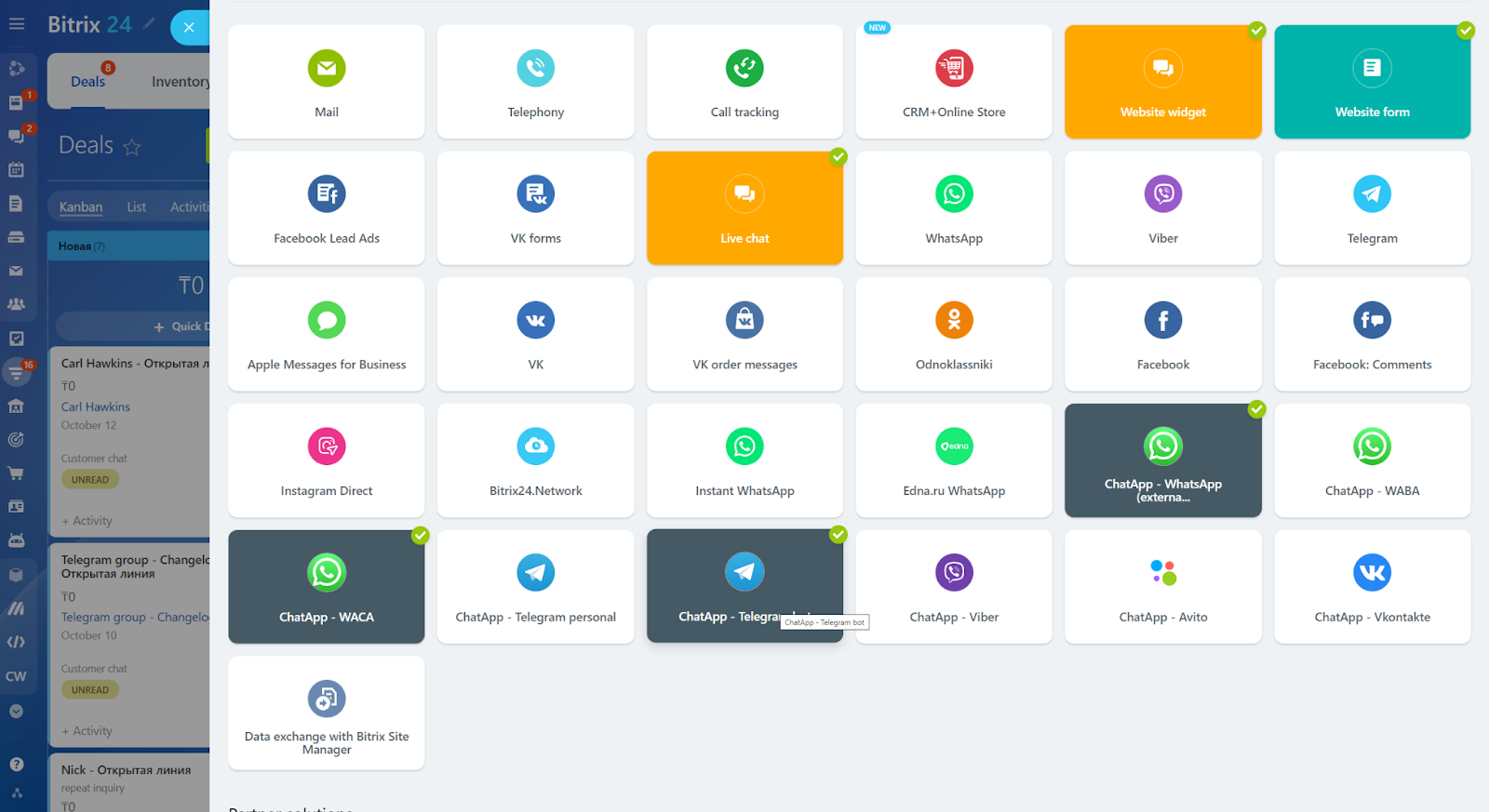Open the Website form card
This screenshot has width=1489, height=812.
[1373, 82]
